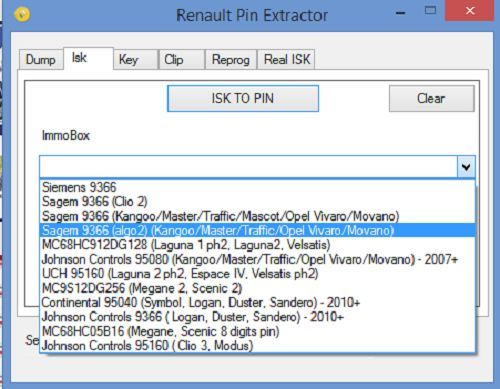Select Johnson Controls 95160 Clio 3 Modus
The width and height of the screenshot is (500, 389).
(257, 346)
